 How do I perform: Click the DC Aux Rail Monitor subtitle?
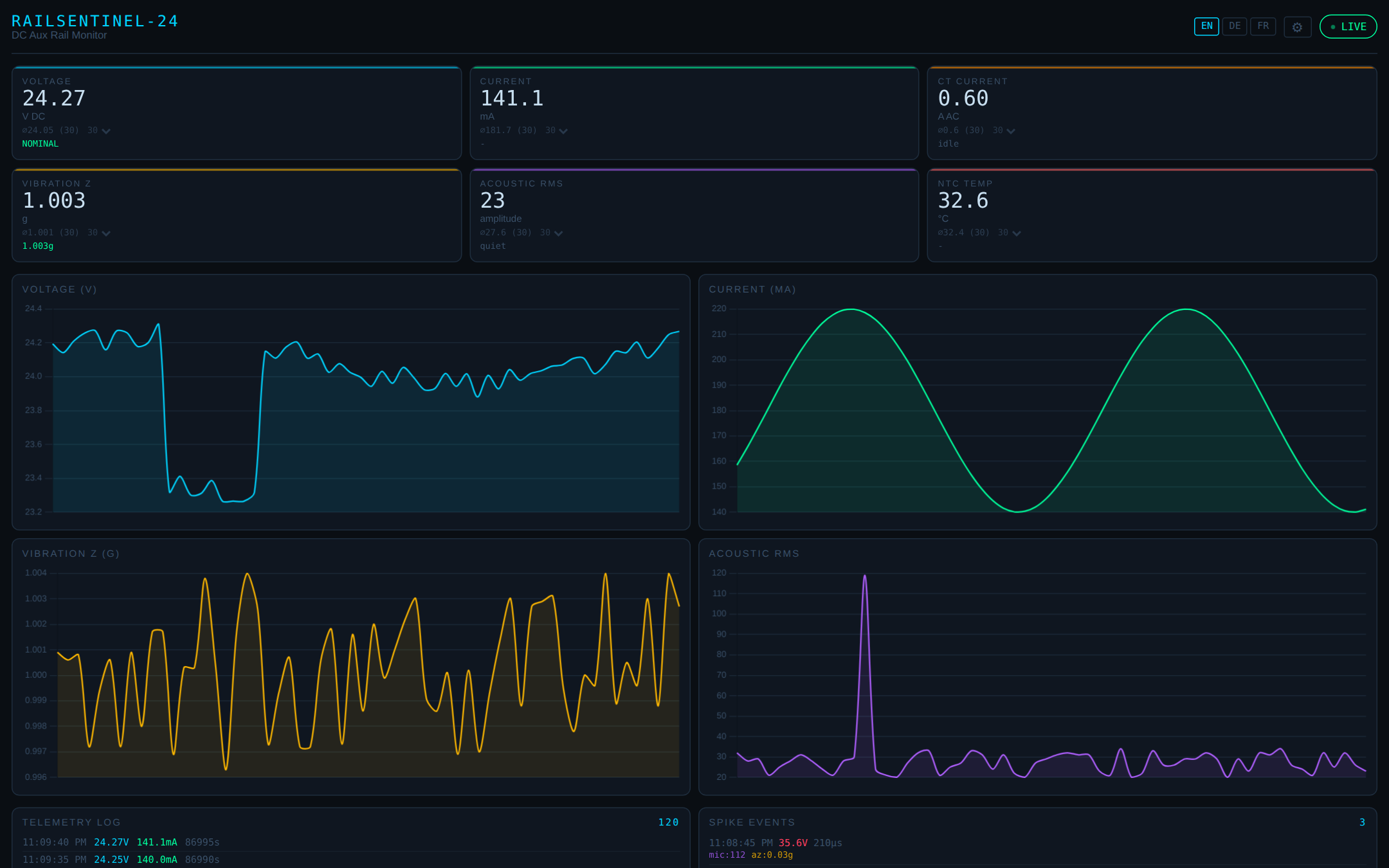pyautogui.click(x=59, y=35)
